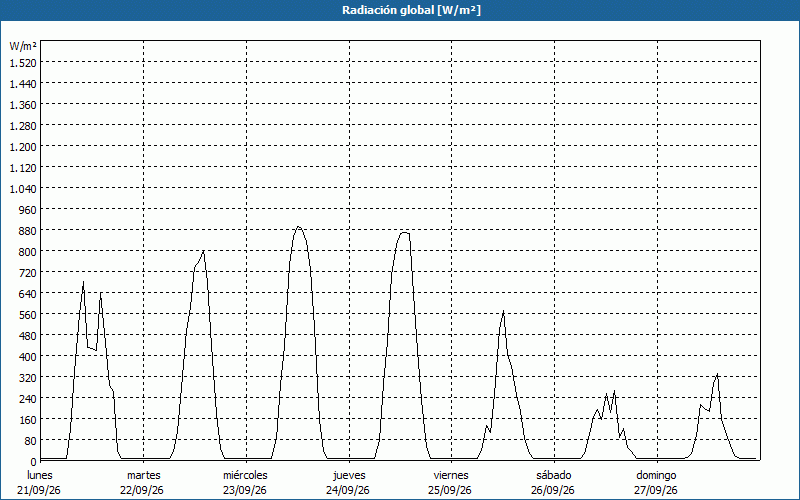The image size is (800, 500).
Task: Click the 800 y-axis value
Action: click(x=28, y=252)
